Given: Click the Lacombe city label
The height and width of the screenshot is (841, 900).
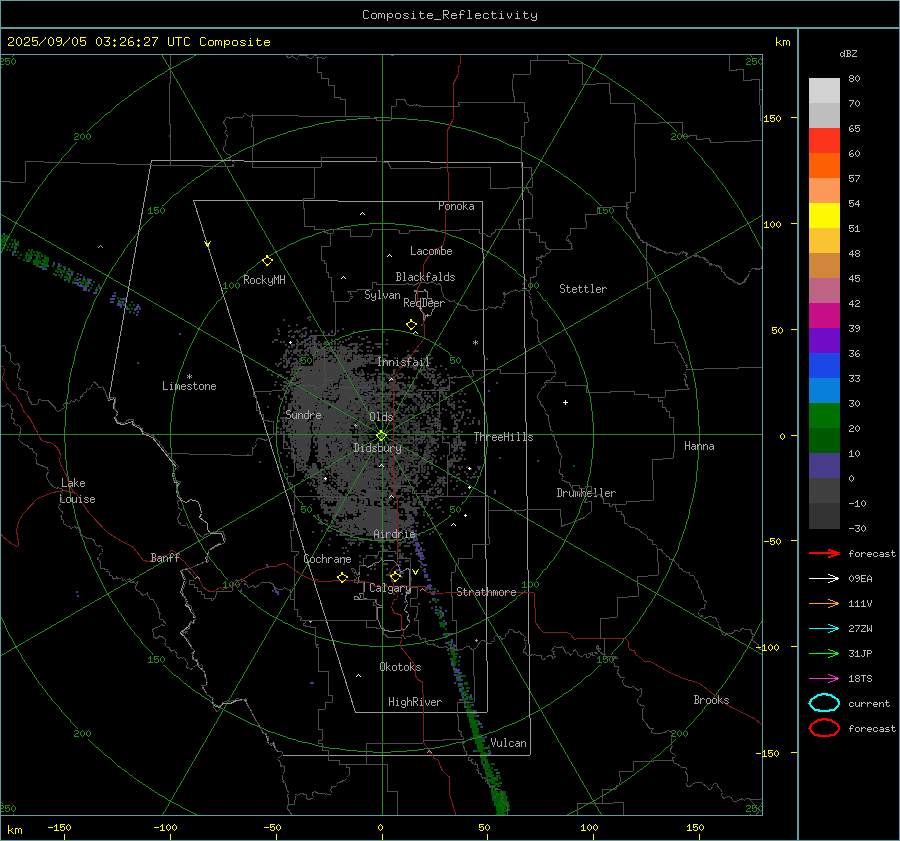Looking at the screenshot, I should [431, 251].
